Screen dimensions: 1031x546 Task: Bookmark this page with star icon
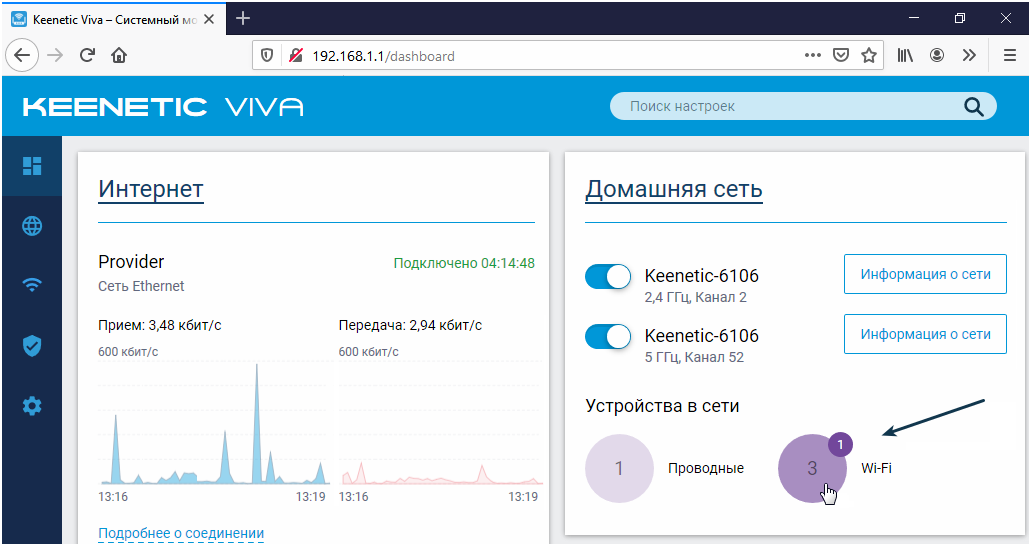pos(869,56)
